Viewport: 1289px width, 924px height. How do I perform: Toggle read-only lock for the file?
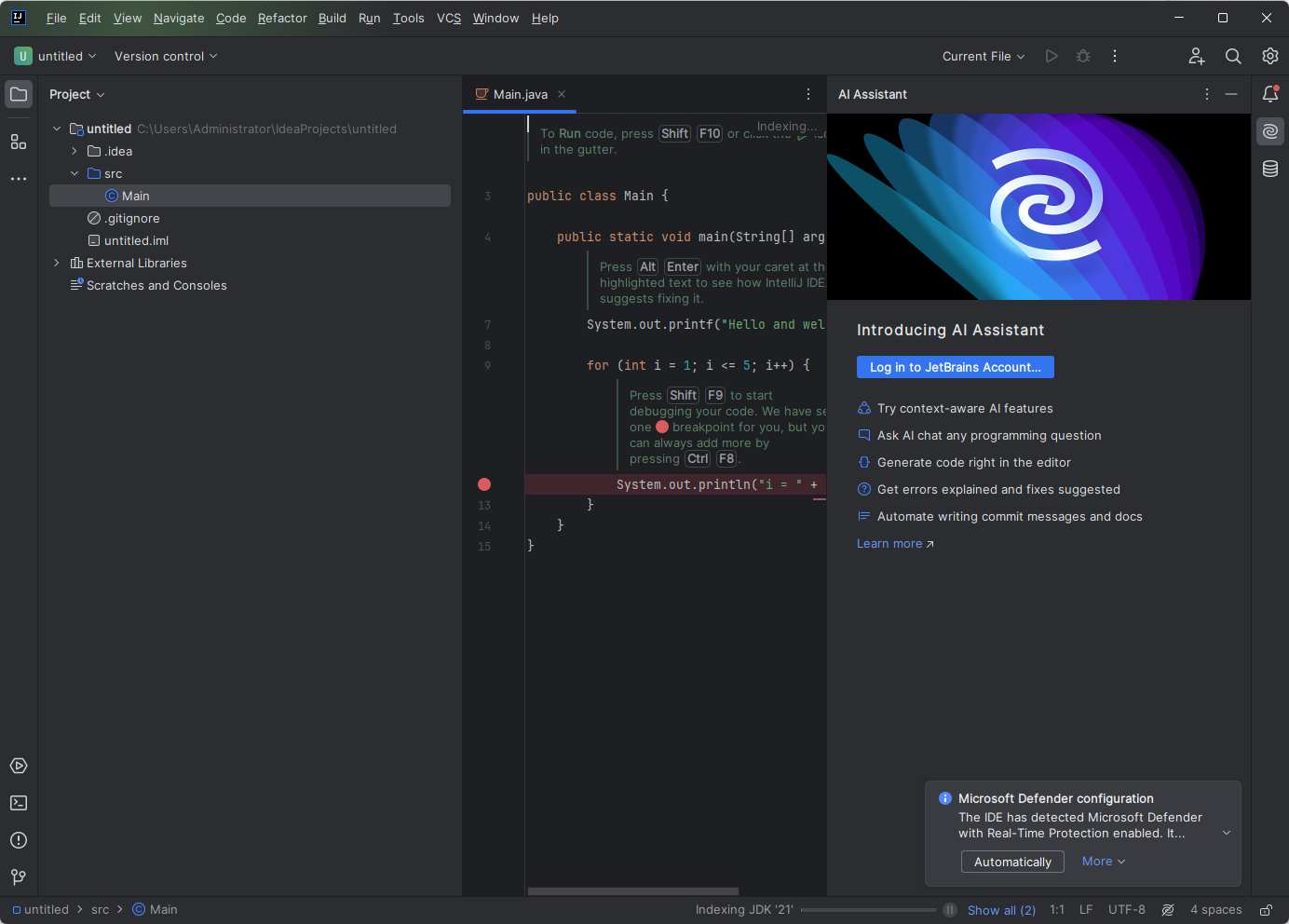pos(1267,910)
